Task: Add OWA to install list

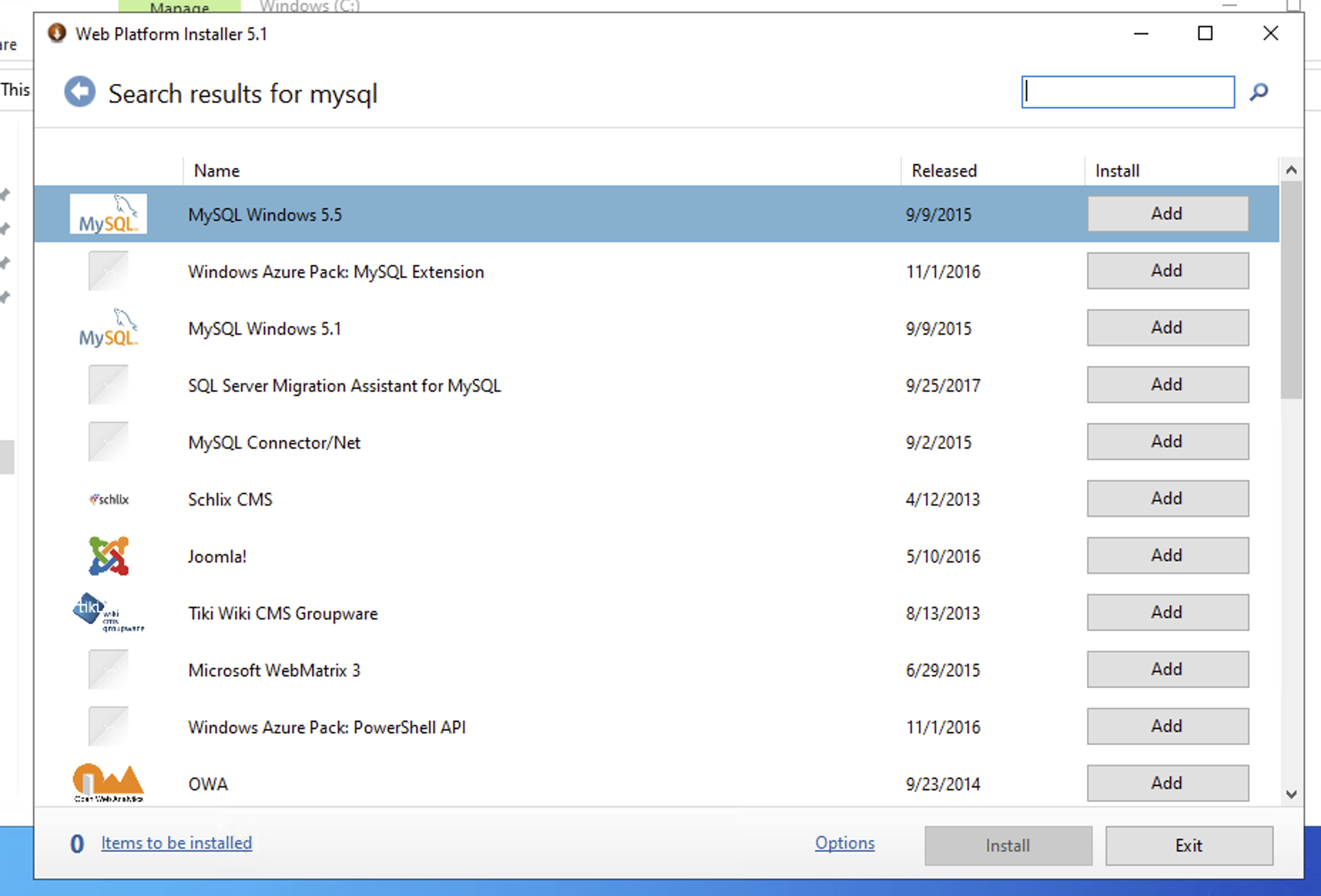Action: point(1168,783)
